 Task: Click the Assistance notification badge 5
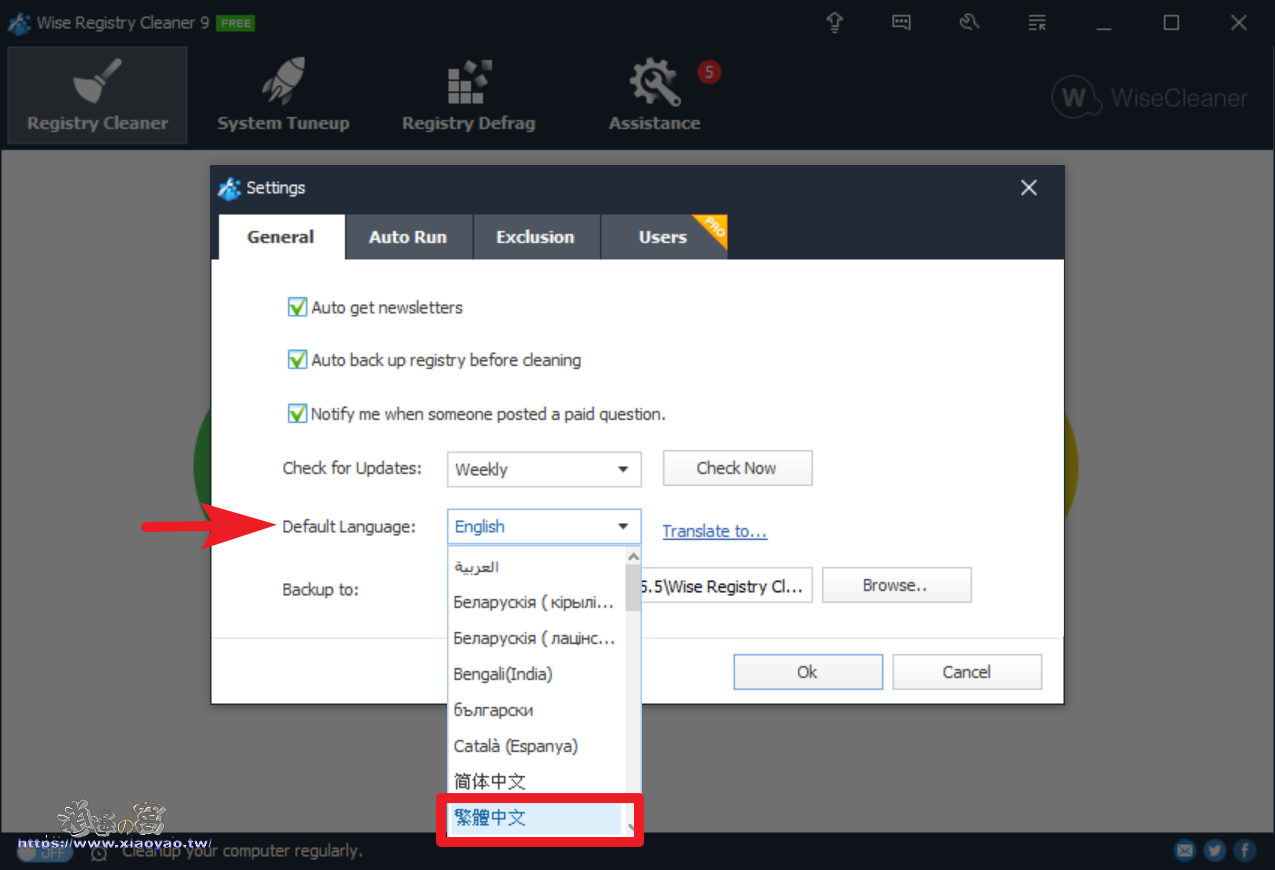(709, 72)
